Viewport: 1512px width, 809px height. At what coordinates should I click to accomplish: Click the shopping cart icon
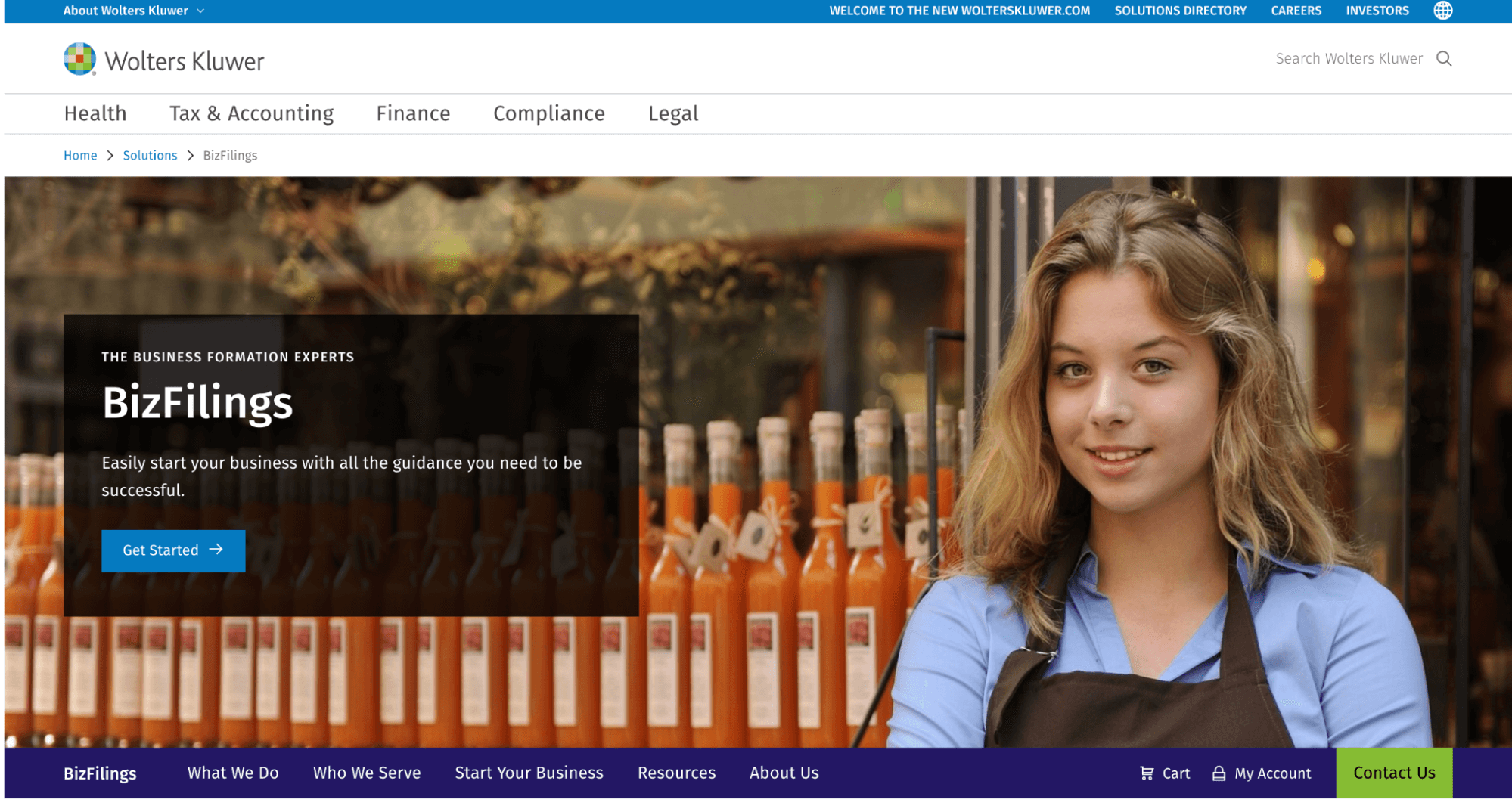[x=1147, y=773]
